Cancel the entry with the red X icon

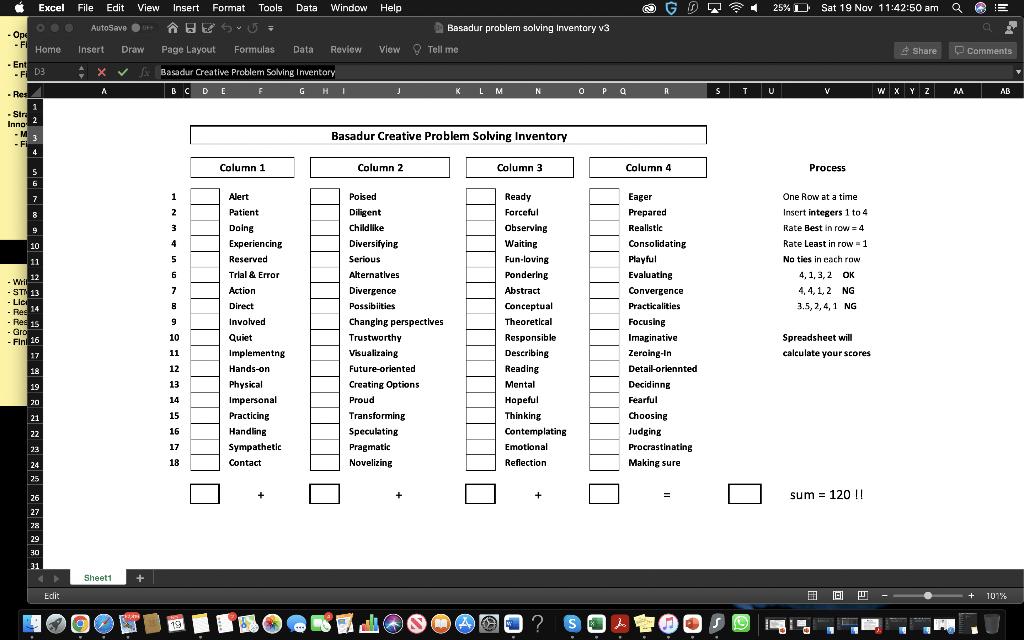point(100,71)
